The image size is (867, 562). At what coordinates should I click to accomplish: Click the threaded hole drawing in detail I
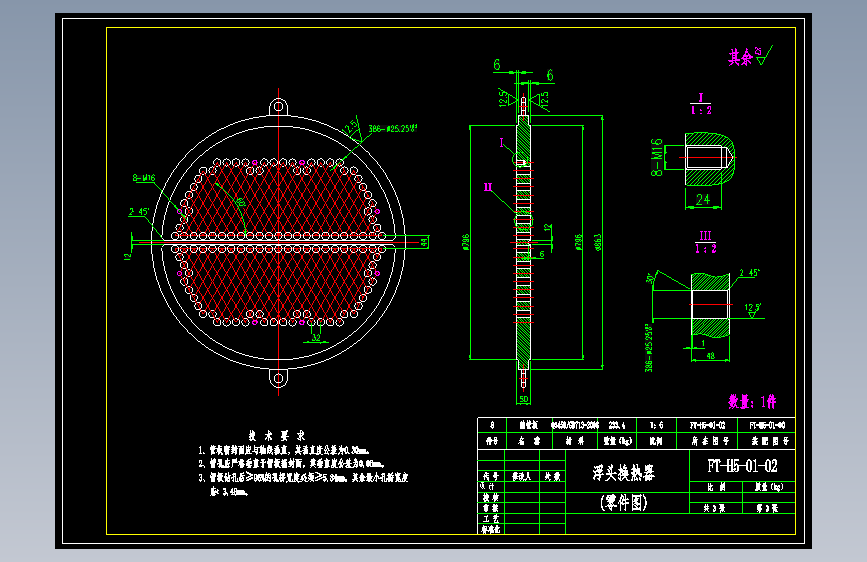pos(709,158)
